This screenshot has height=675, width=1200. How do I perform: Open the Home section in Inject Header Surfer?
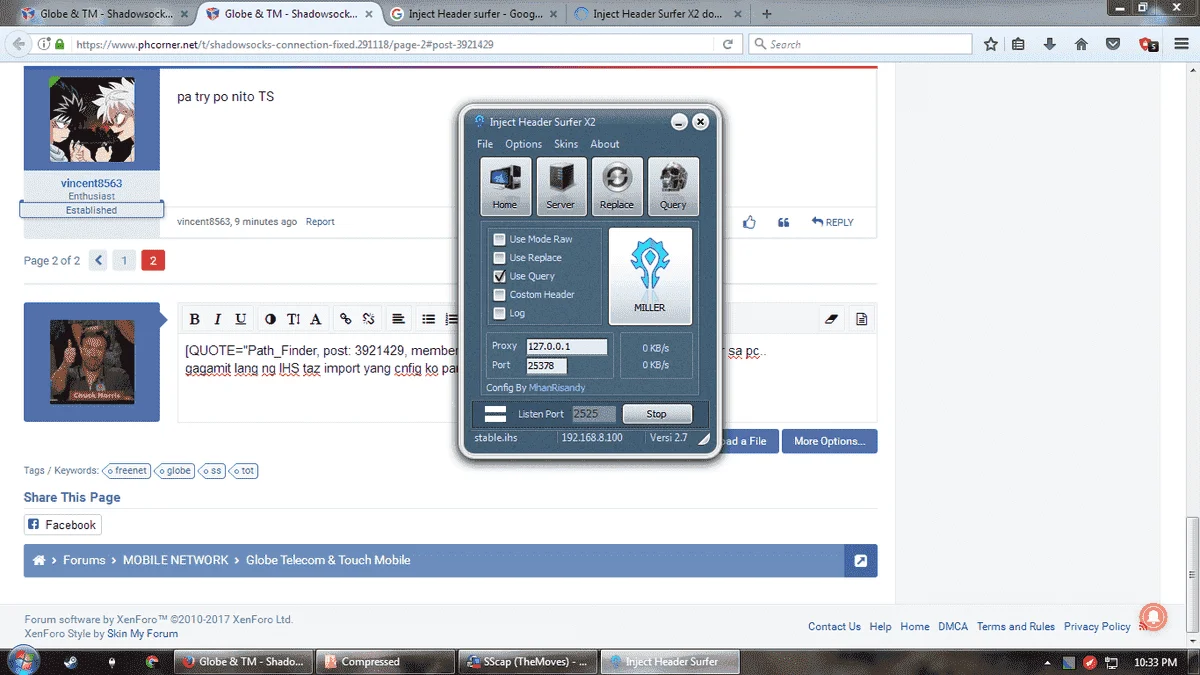tap(505, 186)
